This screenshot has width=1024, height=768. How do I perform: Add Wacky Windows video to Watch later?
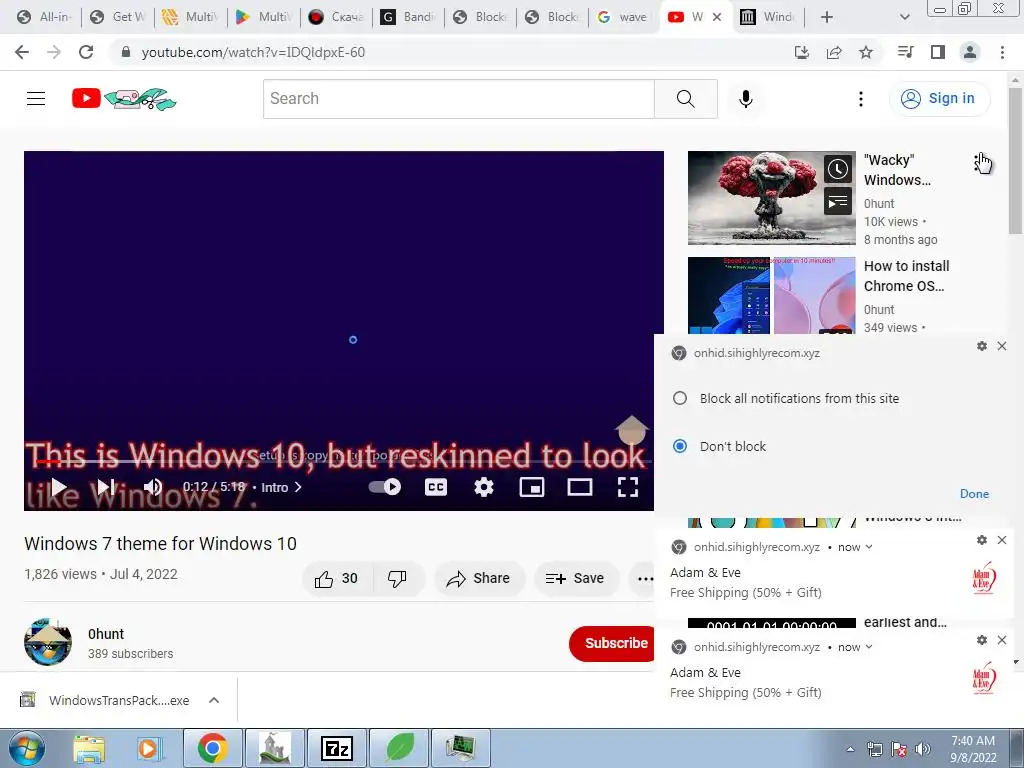point(838,170)
